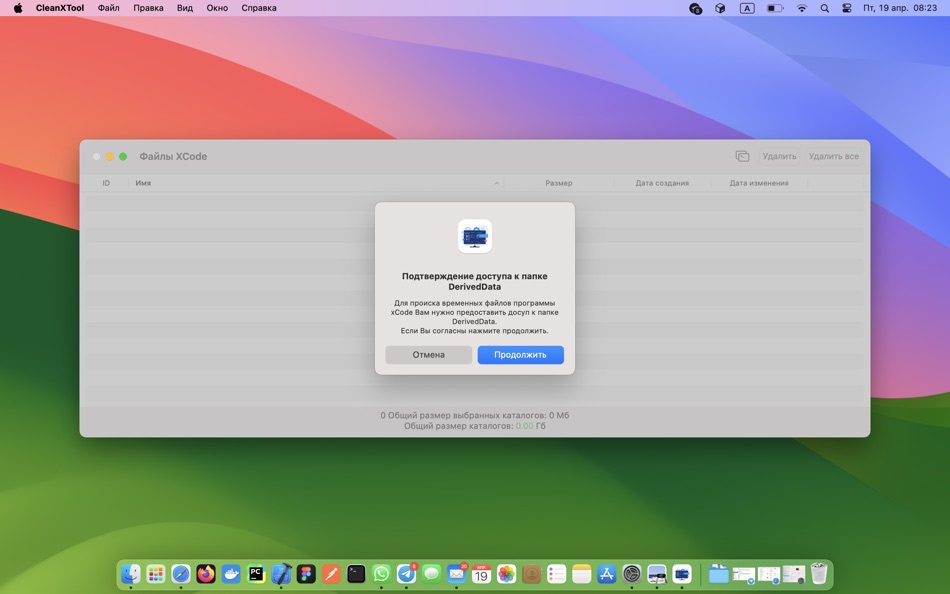The image size is (950, 594).
Task: Click the sort arrow in the Имя column
Action: pos(496,183)
